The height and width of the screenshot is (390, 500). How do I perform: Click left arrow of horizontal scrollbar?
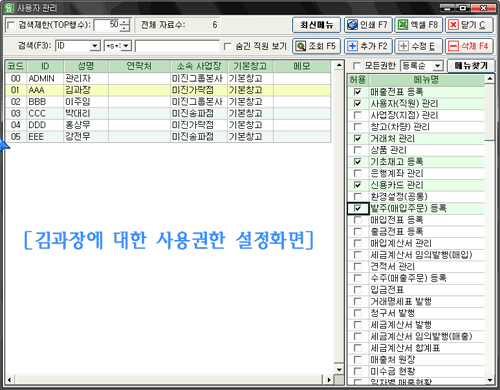(9, 380)
